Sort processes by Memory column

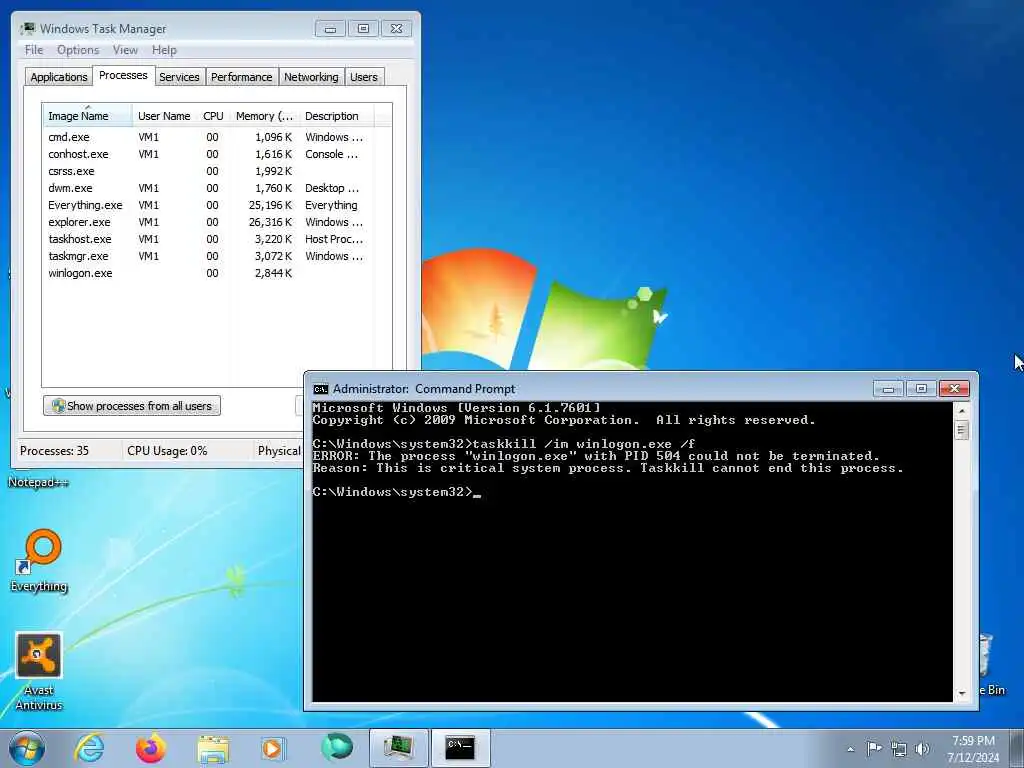(264, 116)
